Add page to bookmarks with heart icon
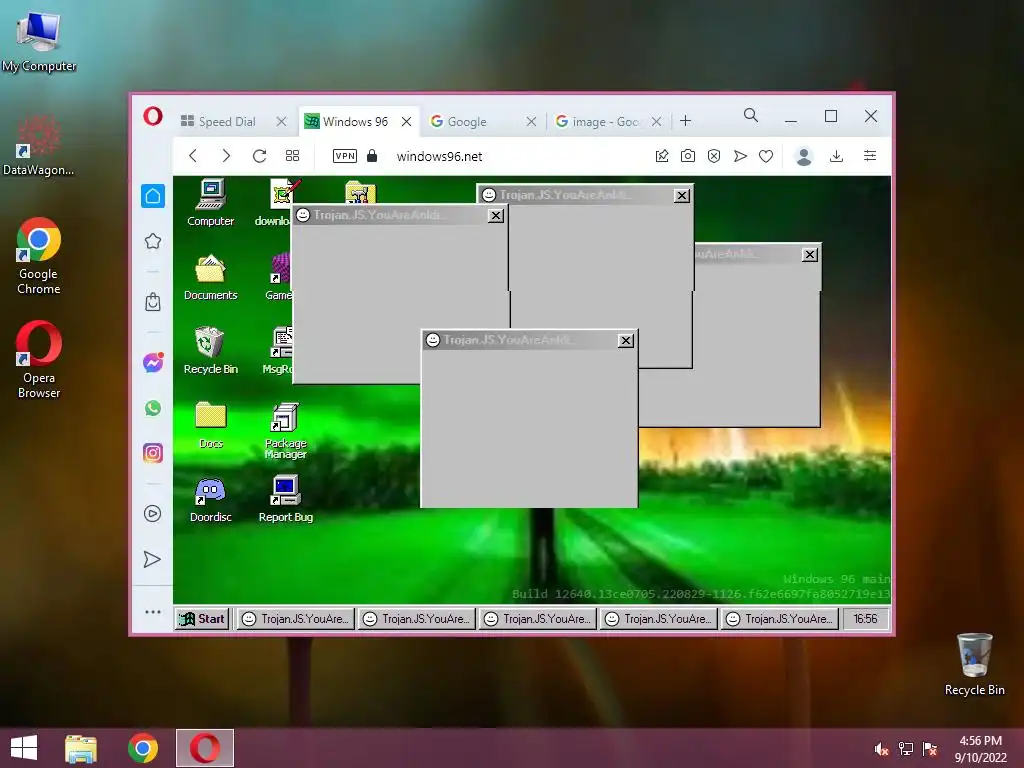This screenshot has width=1024, height=768. [x=766, y=155]
